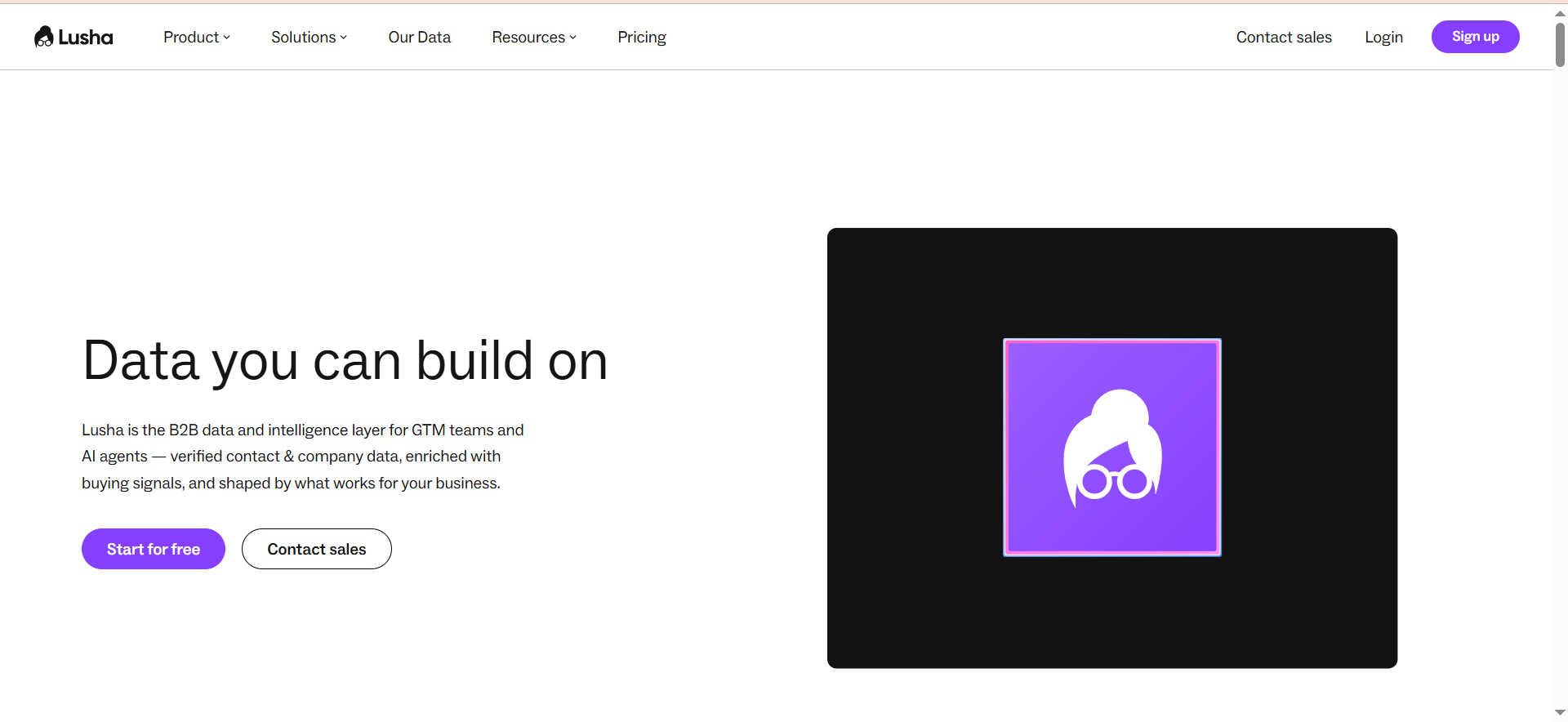Click the Start for free button

(x=154, y=549)
